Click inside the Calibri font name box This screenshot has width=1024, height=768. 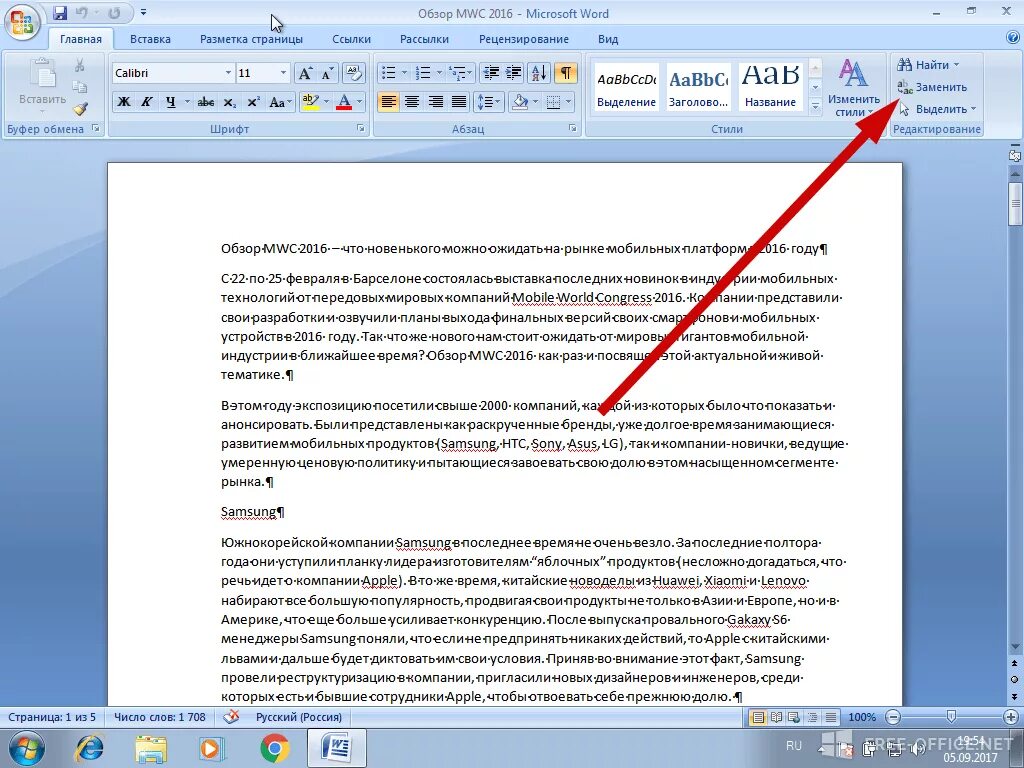[x=167, y=72]
